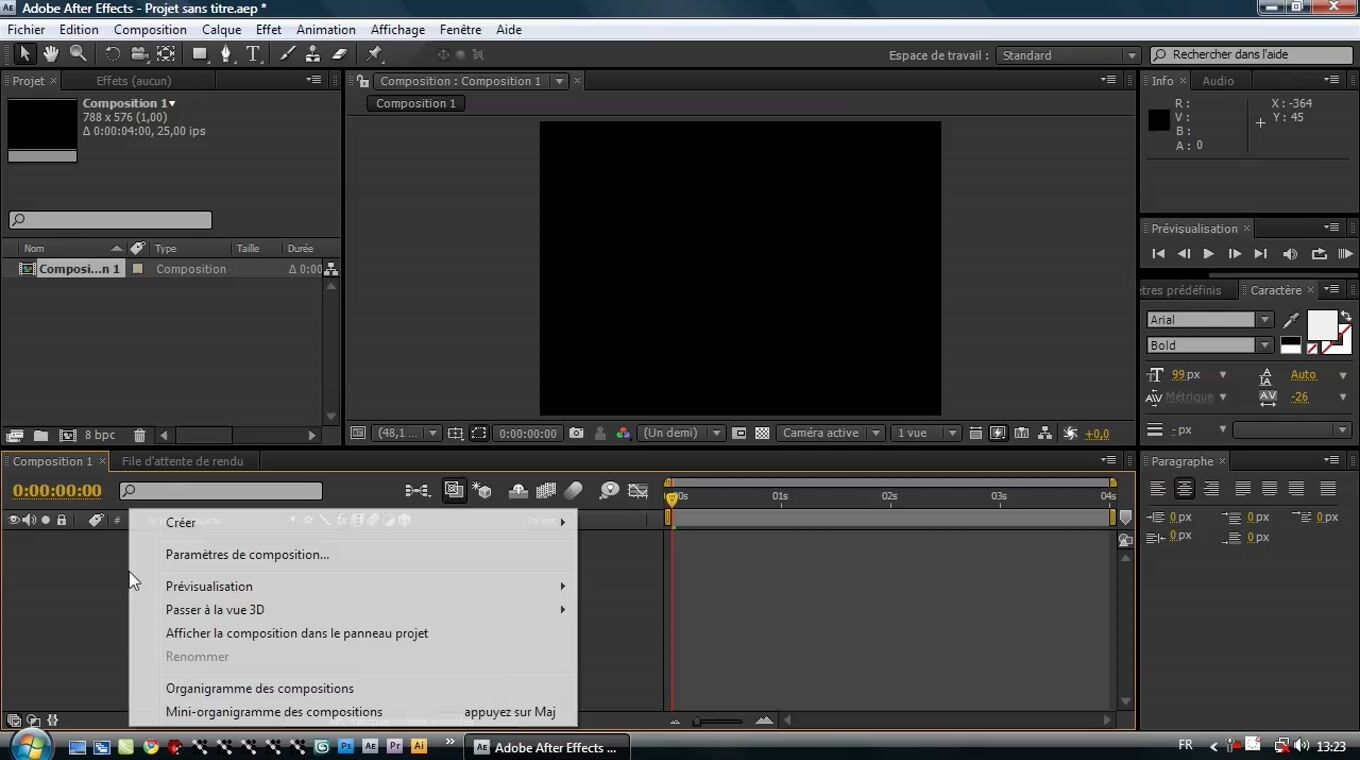Switch to File d'attente de rendu tab
Viewport: 1360px width, 760px height.
182,461
